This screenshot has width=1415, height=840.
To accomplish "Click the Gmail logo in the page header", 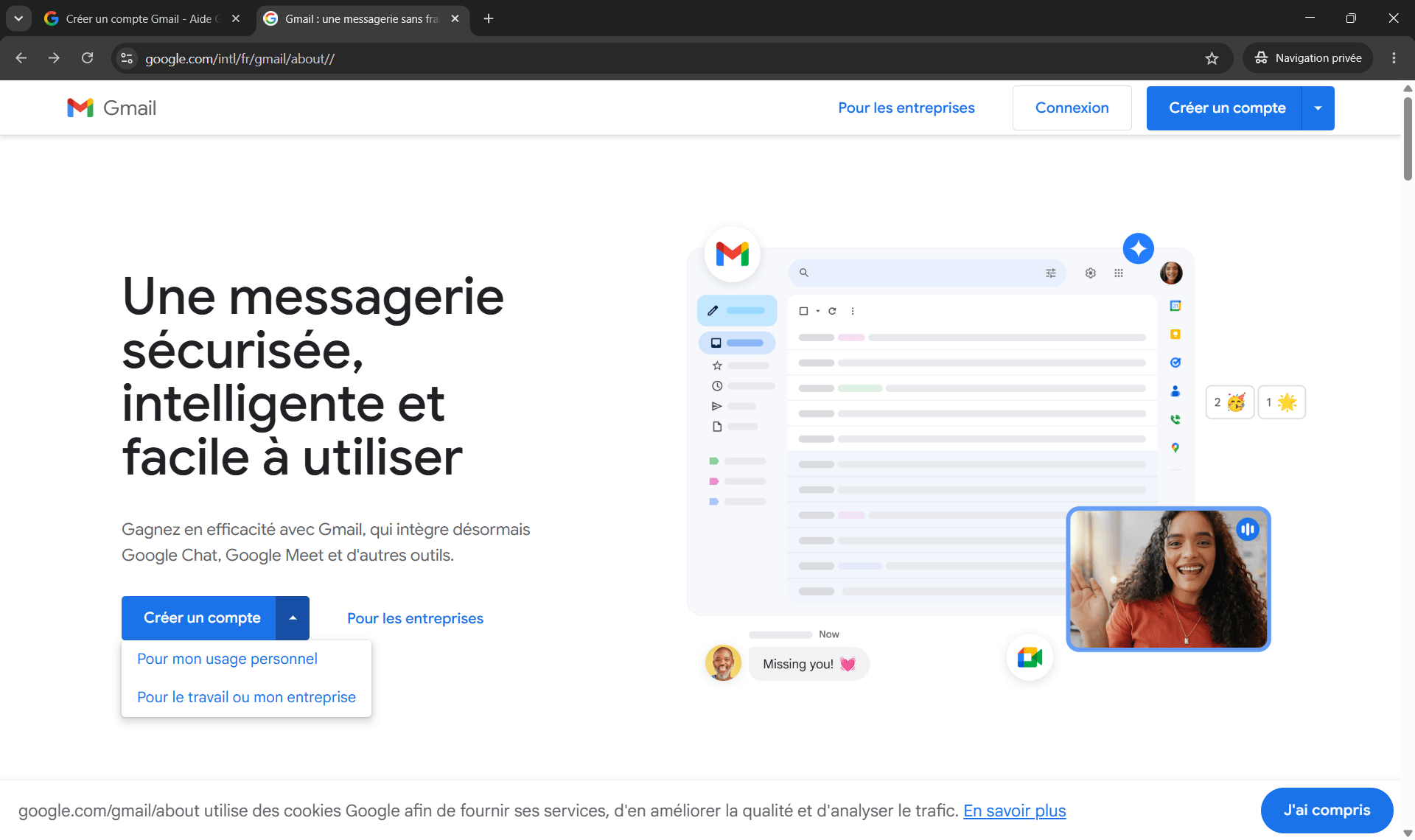I will 111,108.
